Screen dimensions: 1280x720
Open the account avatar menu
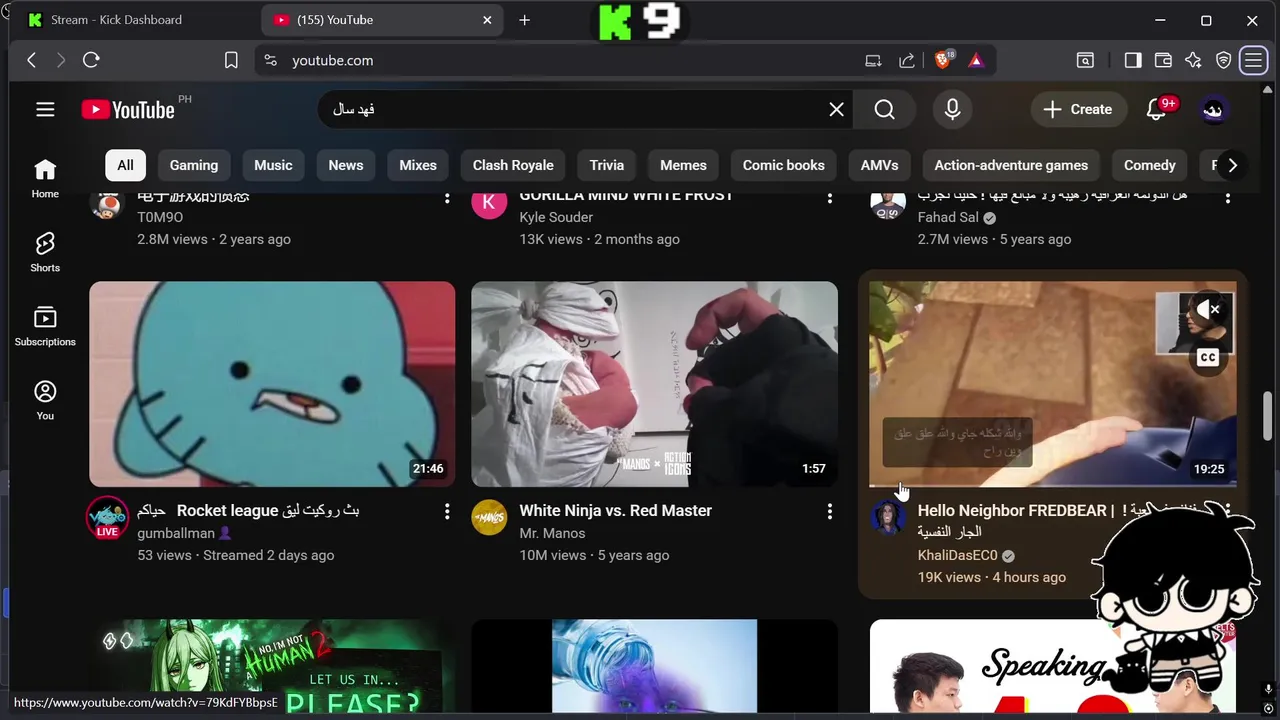point(1213,110)
